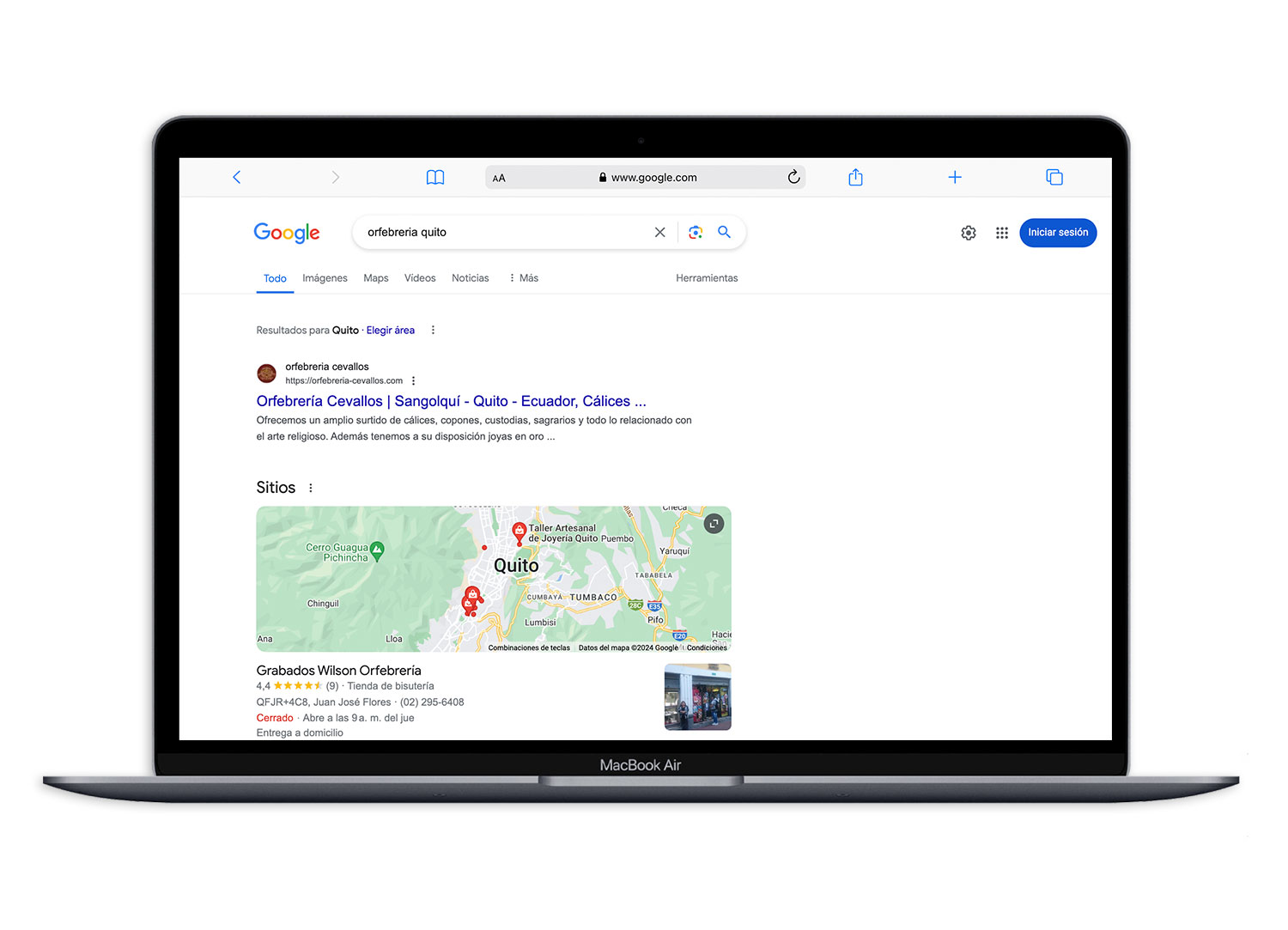Submit search with the magnifying glass icon

[x=724, y=232]
